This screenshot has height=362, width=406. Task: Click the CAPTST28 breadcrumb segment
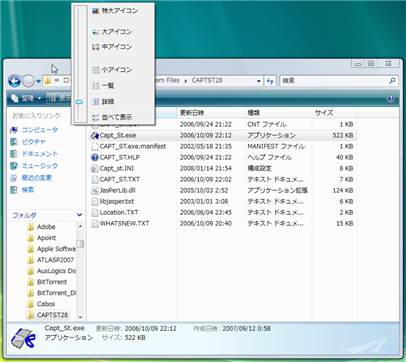click(207, 81)
